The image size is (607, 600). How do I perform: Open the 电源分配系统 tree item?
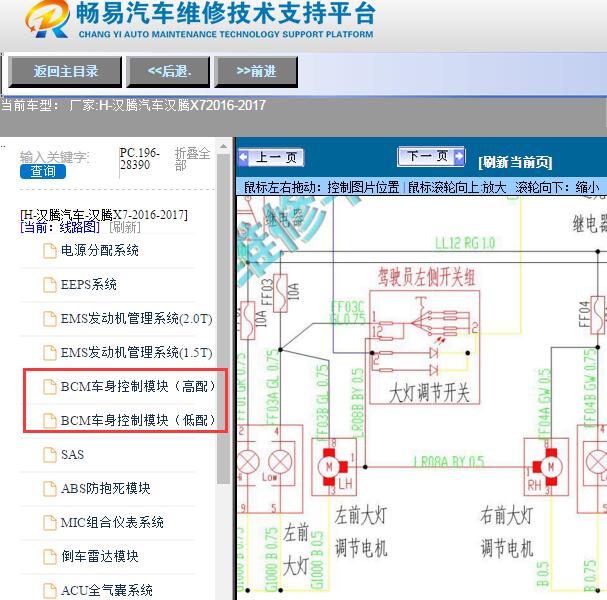99,250
